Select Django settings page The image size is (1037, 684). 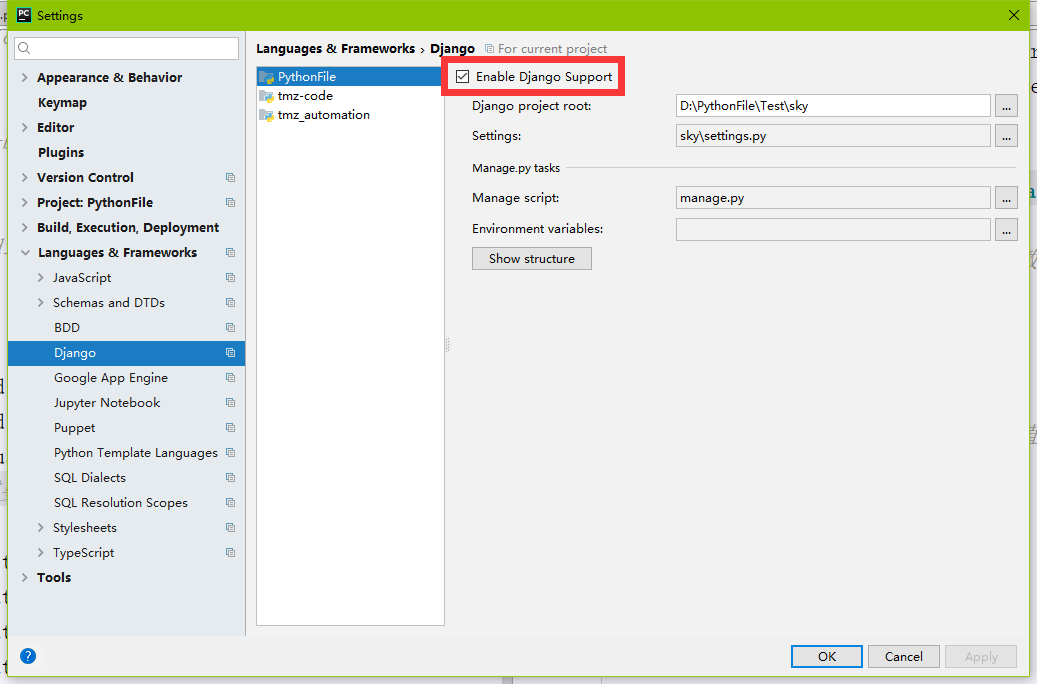(126, 353)
